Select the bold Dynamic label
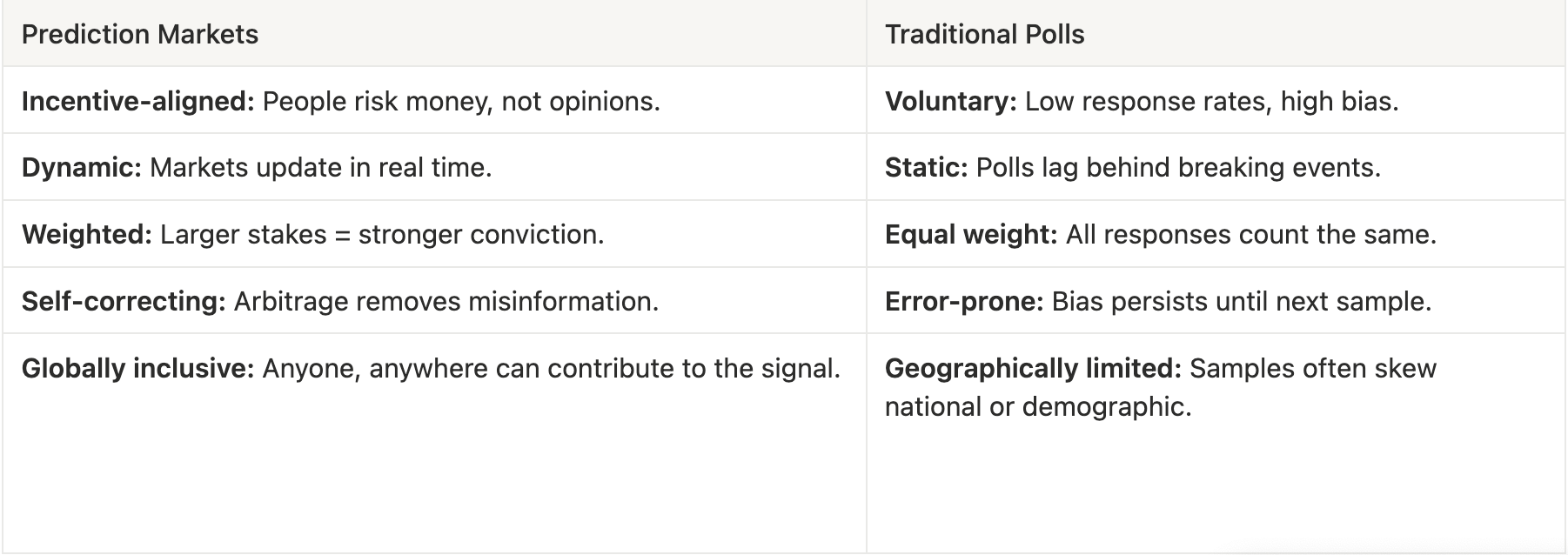Image resolution: width=1568 pixels, height=555 pixels. 81,168
